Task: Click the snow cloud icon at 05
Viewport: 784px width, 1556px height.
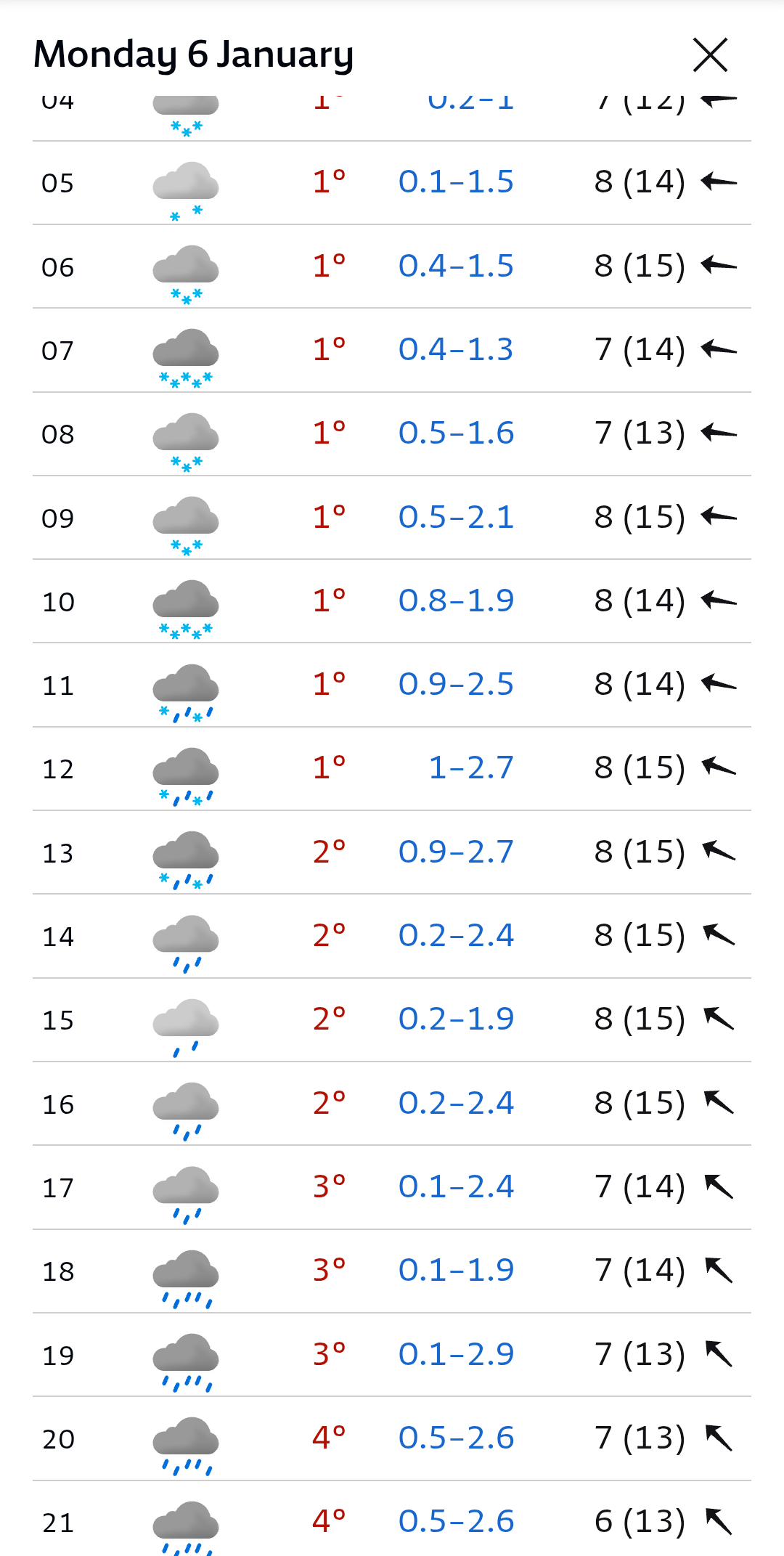Action: click(x=186, y=190)
